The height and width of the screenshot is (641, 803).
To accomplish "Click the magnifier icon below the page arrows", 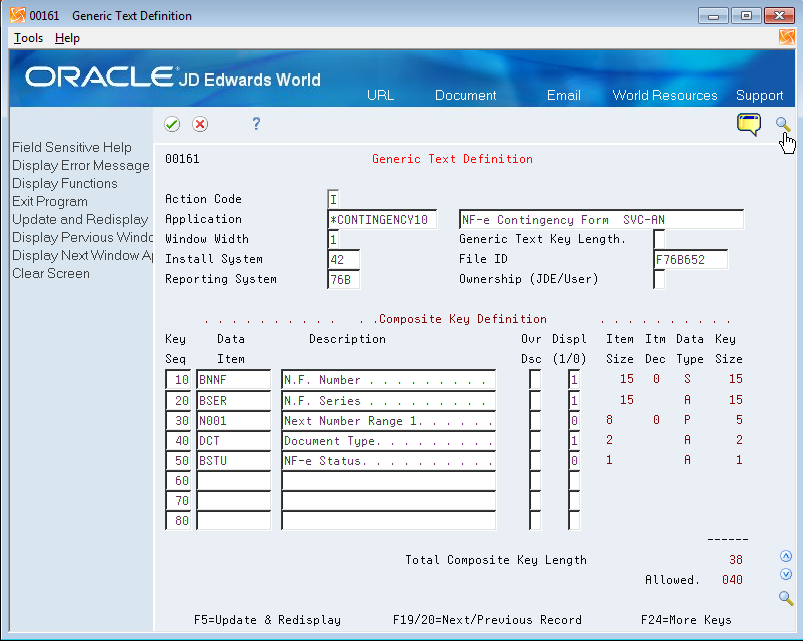I will point(786,597).
